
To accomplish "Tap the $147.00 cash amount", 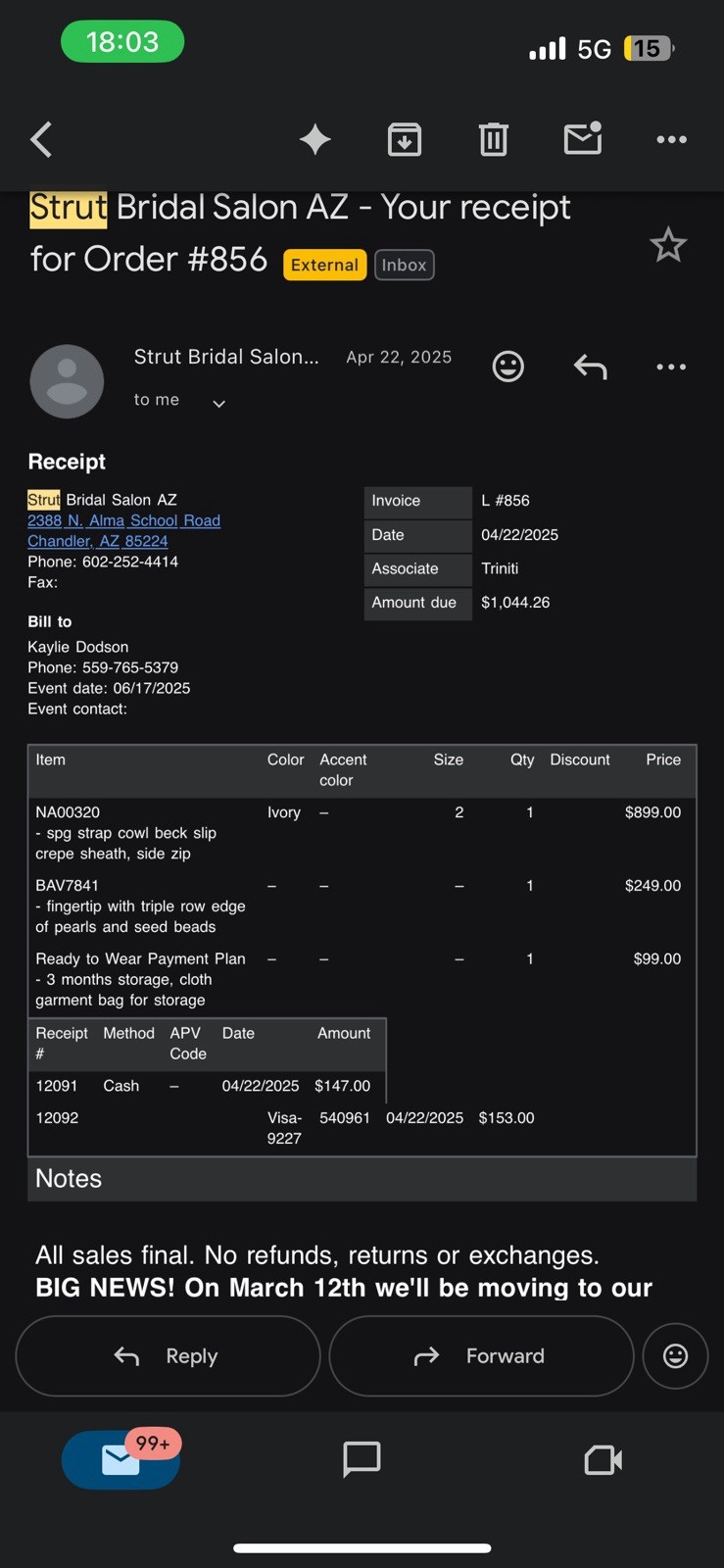I will [x=342, y=1086].
